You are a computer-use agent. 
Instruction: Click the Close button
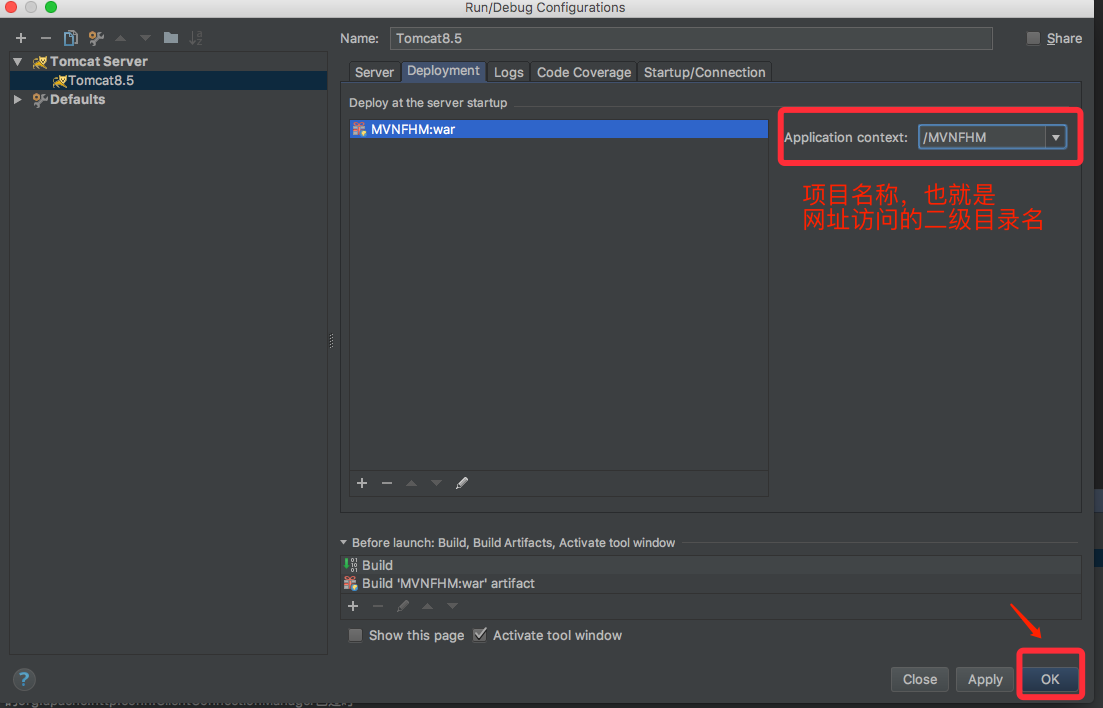point(919,679)
